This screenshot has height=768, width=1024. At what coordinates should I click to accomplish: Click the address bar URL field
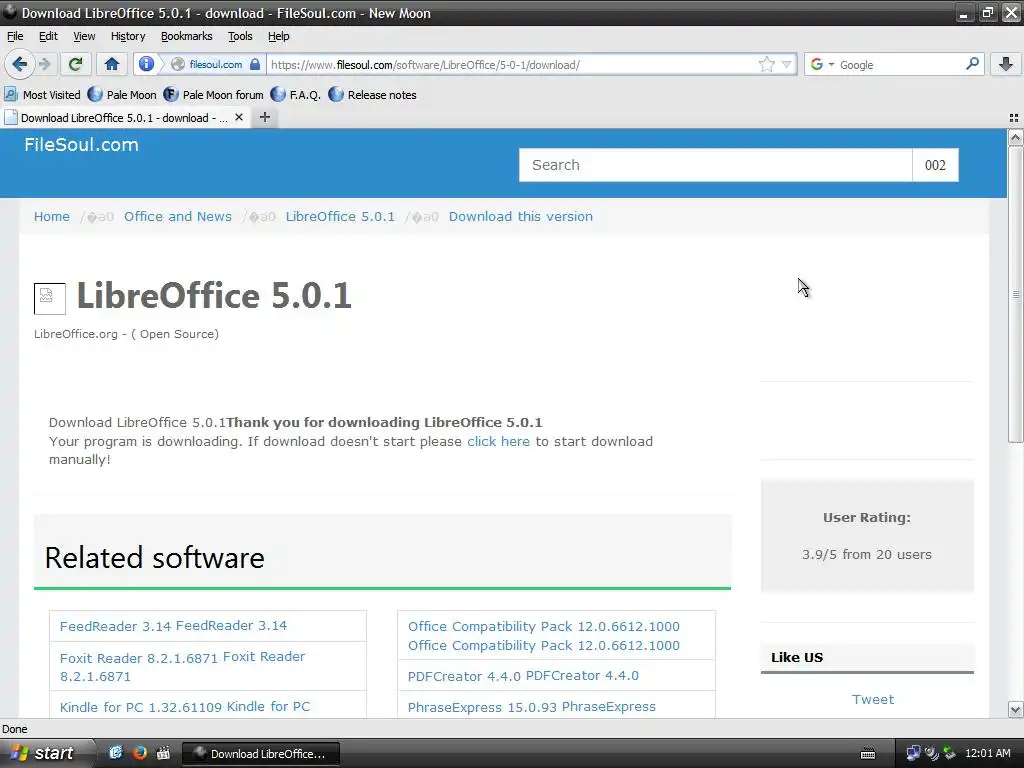tap(509, 65)
